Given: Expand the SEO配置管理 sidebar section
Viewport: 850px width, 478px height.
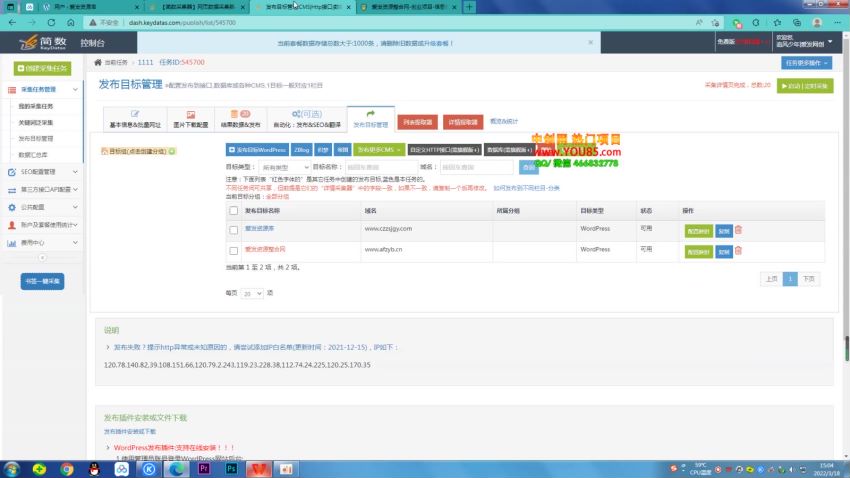Looking at the screenshot, I should pyautogui.click(x=42, y=172).
